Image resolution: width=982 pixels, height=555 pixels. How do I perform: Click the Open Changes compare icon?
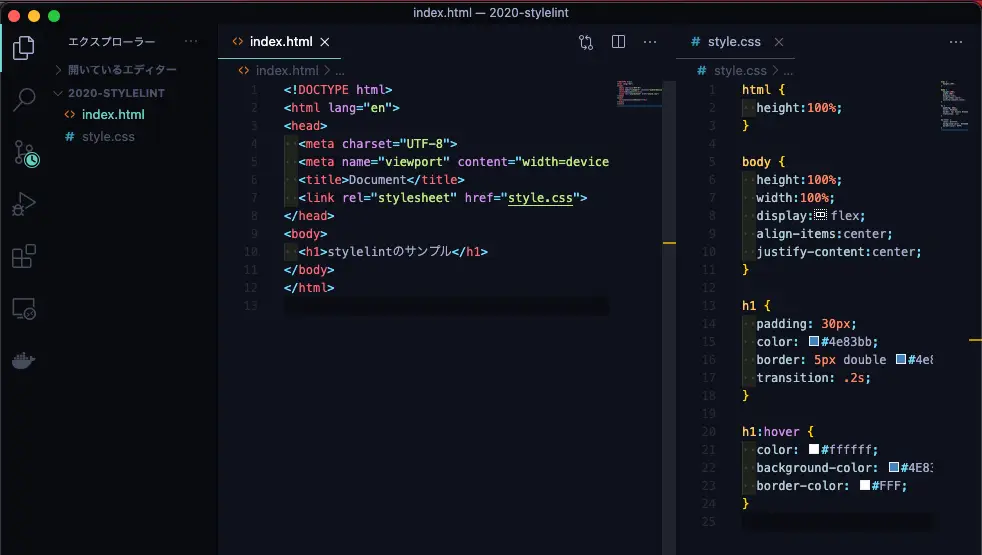pos(586,42)
